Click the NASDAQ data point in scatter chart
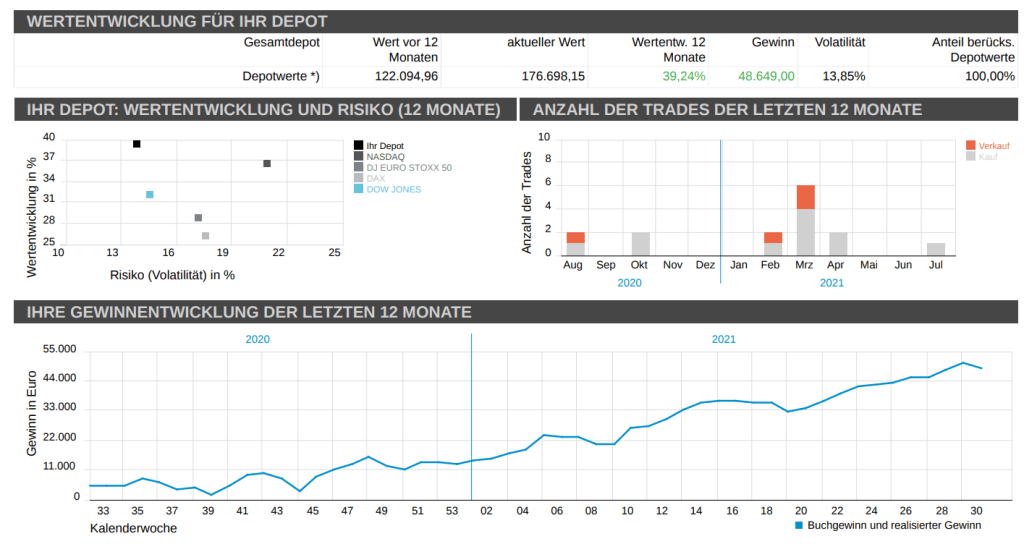The height and width of the screenshot is (544, 1024). point(267,163)
